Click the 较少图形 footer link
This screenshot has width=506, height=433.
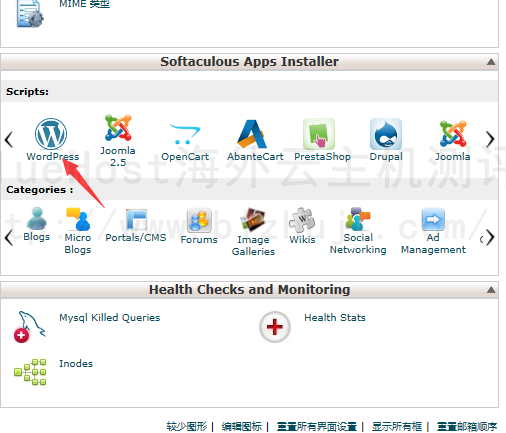pyautogui.click(x=187, y=426)
